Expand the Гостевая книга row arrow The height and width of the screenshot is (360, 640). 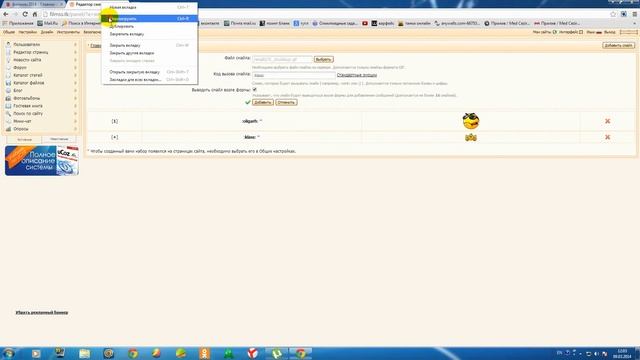tap(76, 106)
